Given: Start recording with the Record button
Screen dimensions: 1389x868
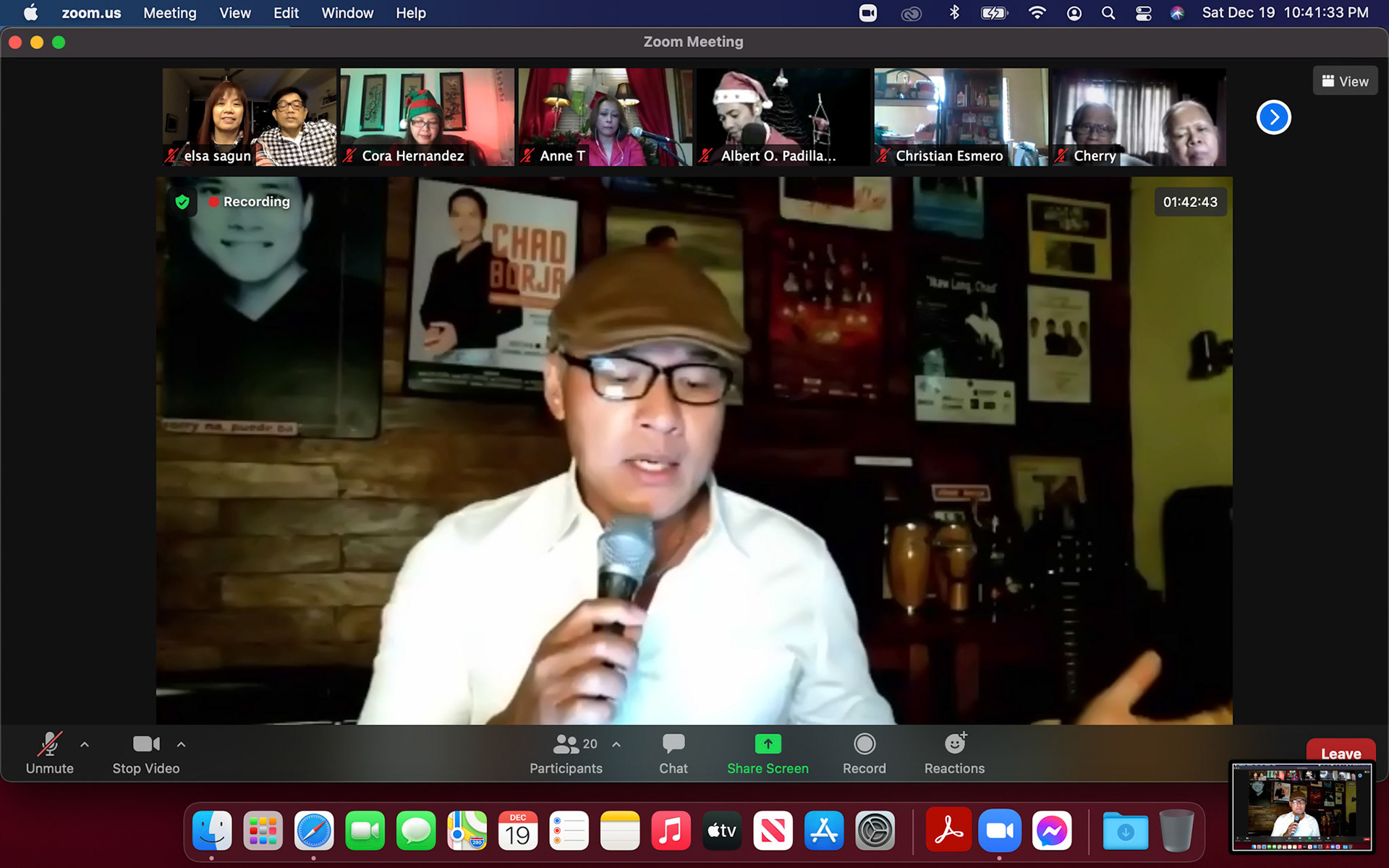Looking at the screenshot, I should tap(864, 752).
